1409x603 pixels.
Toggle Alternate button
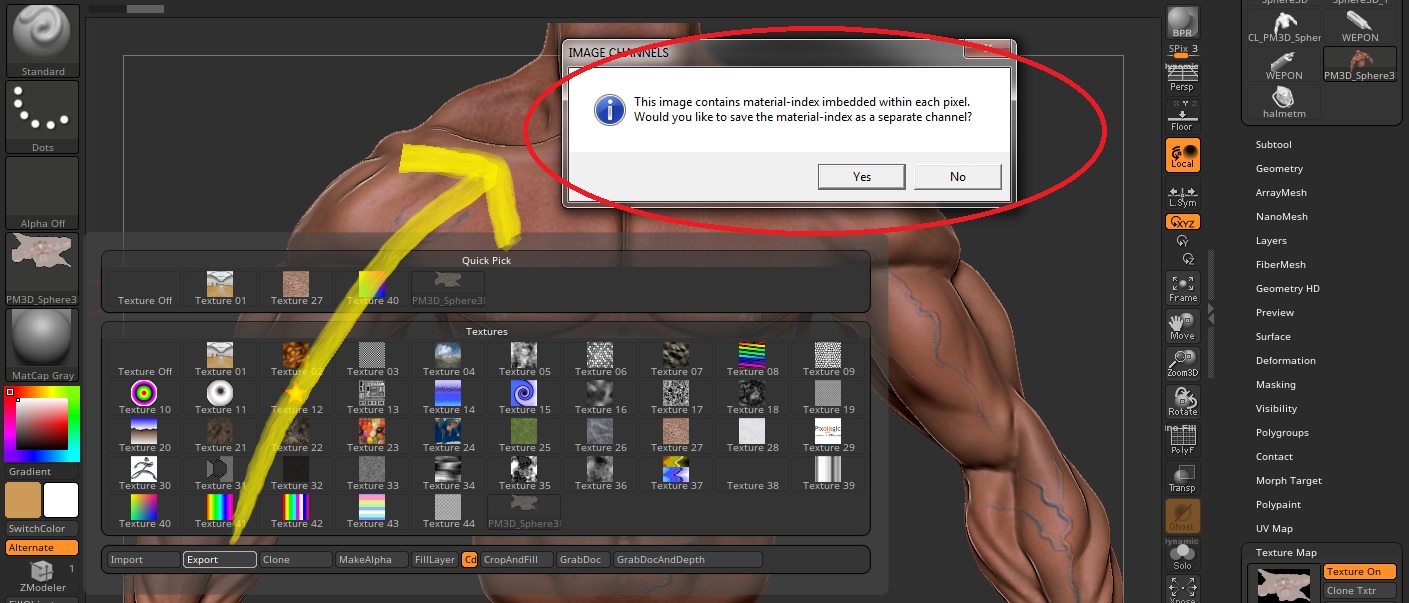coord(43,548)
